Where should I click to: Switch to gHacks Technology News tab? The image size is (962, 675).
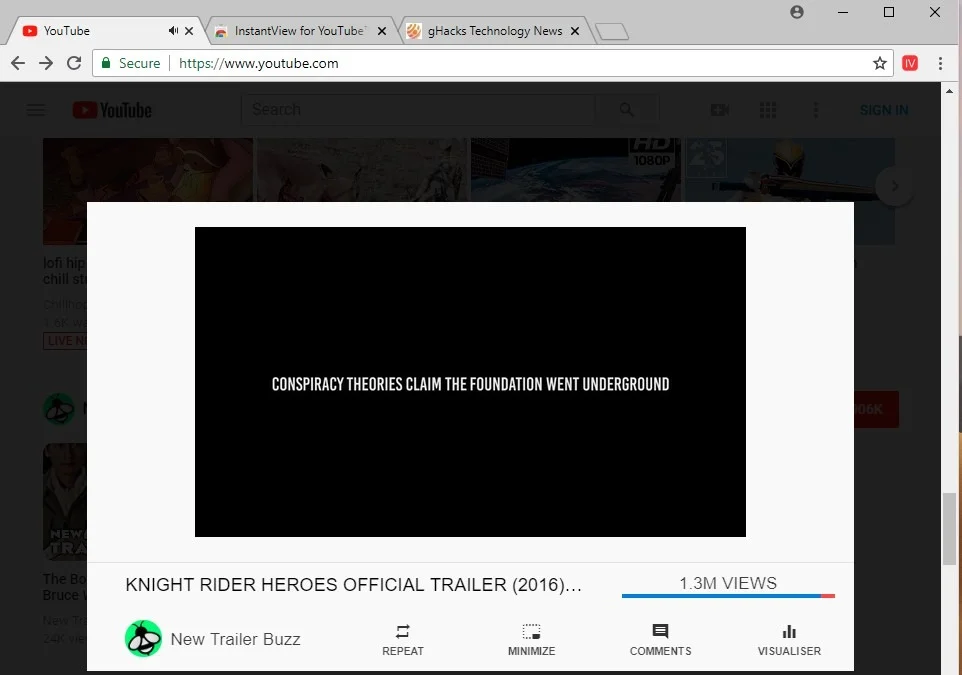(494, 31)
